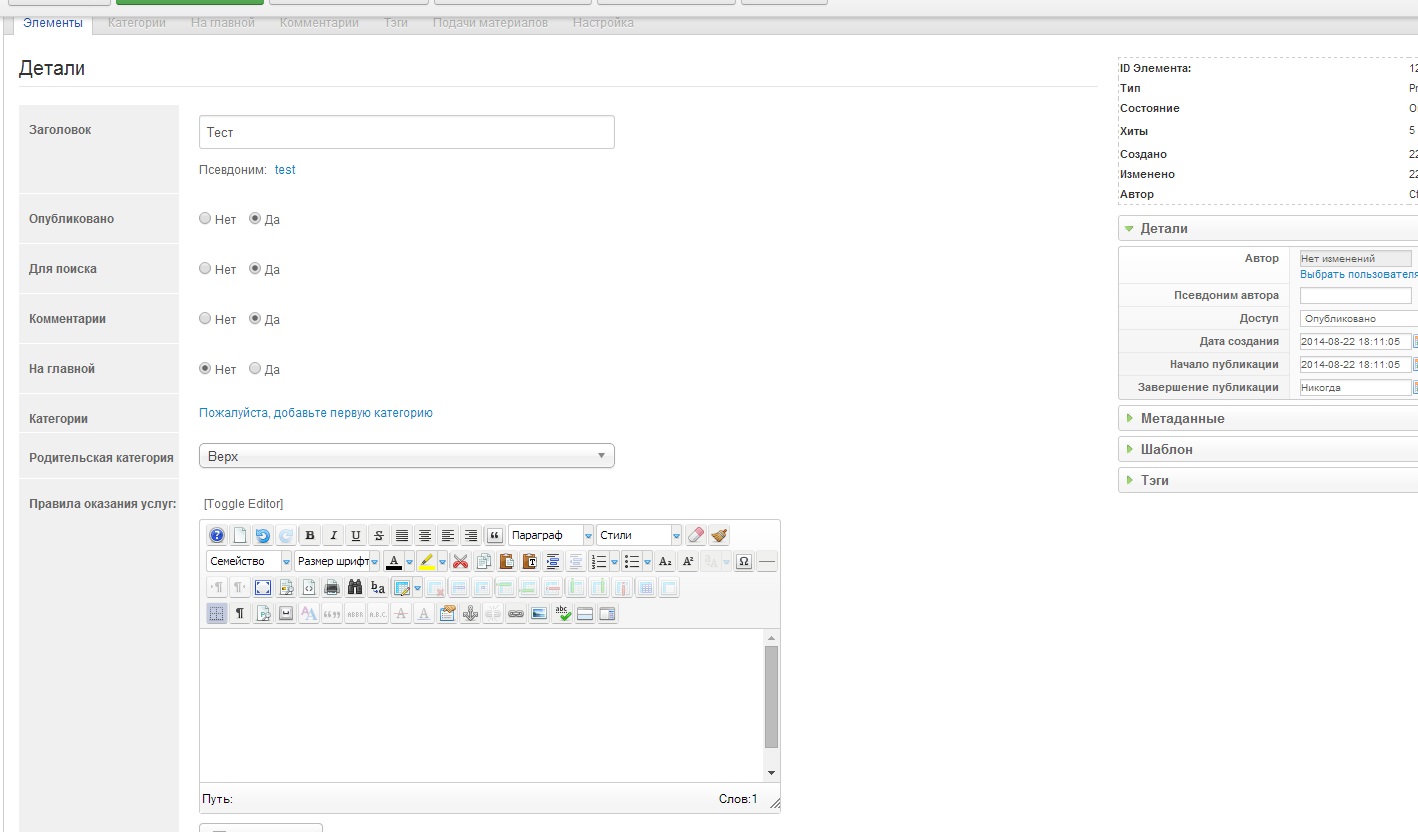Toggle fullscreen editor mode icon
Viewport: 1418px width, 832px height.
click(262, 588)
